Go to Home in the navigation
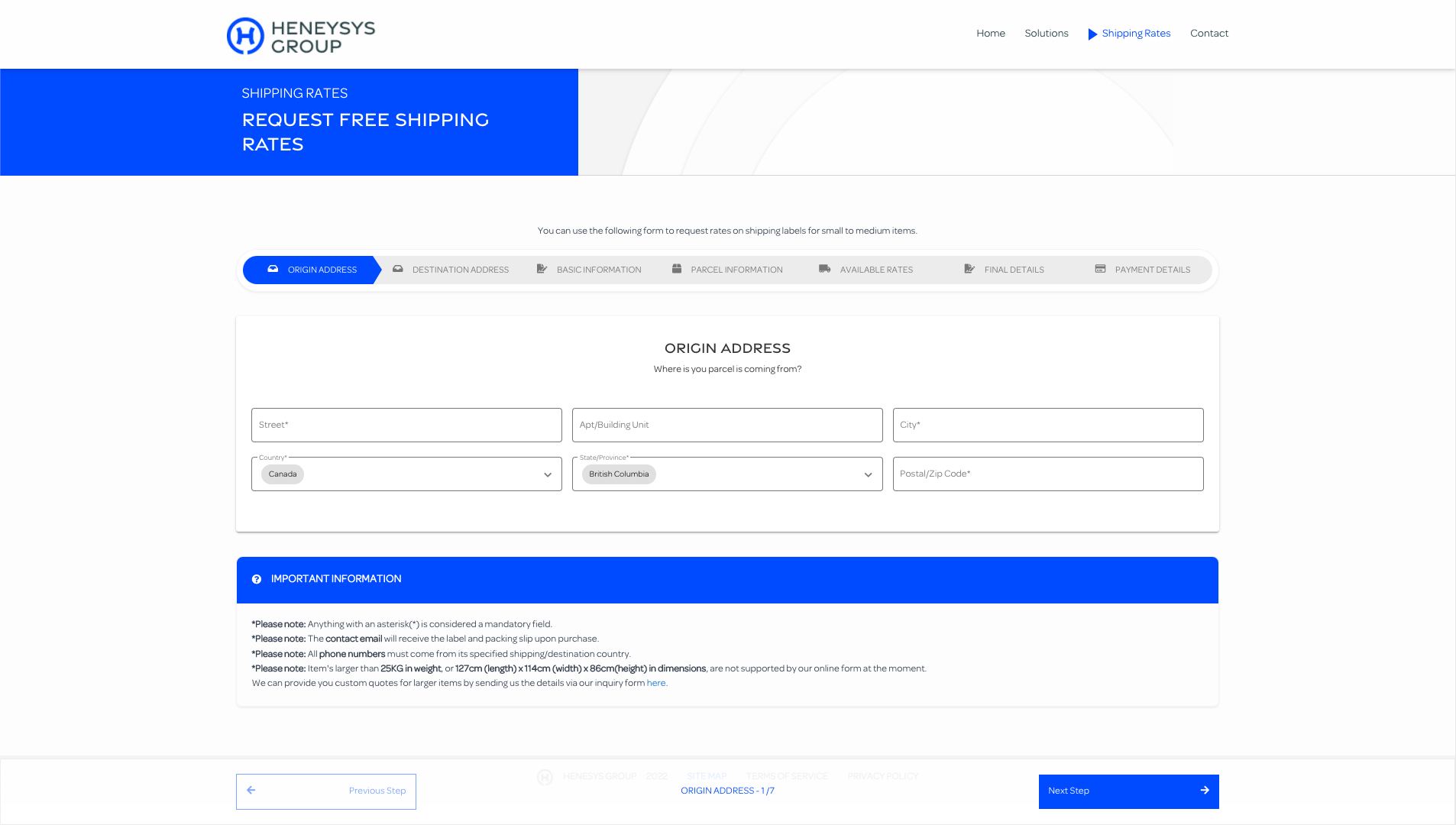The height and width of the screenshot is (825, 1456). [x=991, y=34]
